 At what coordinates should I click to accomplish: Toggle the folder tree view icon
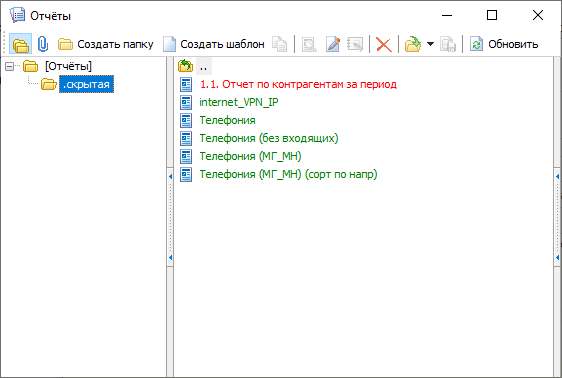(20, 44)
